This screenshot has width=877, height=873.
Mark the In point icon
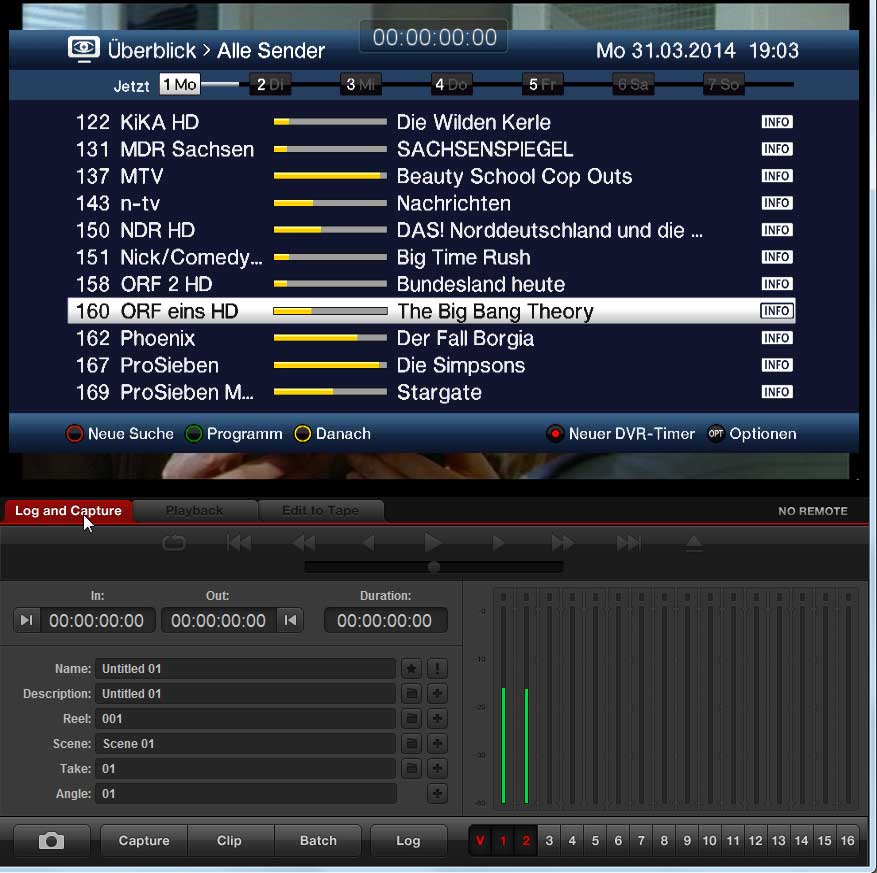click(26, 620)
